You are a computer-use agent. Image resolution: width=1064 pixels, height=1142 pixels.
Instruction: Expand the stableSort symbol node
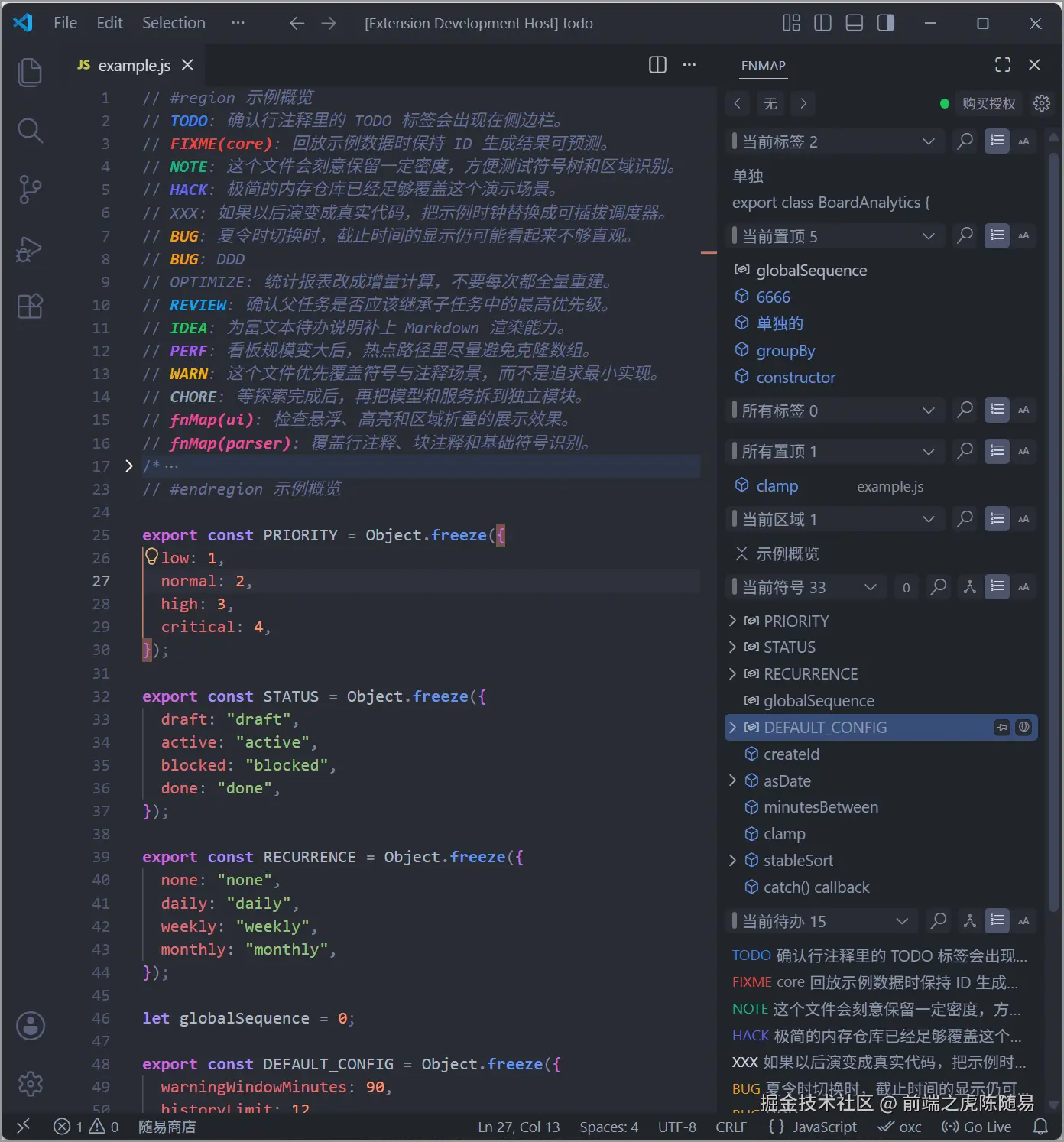733,861
